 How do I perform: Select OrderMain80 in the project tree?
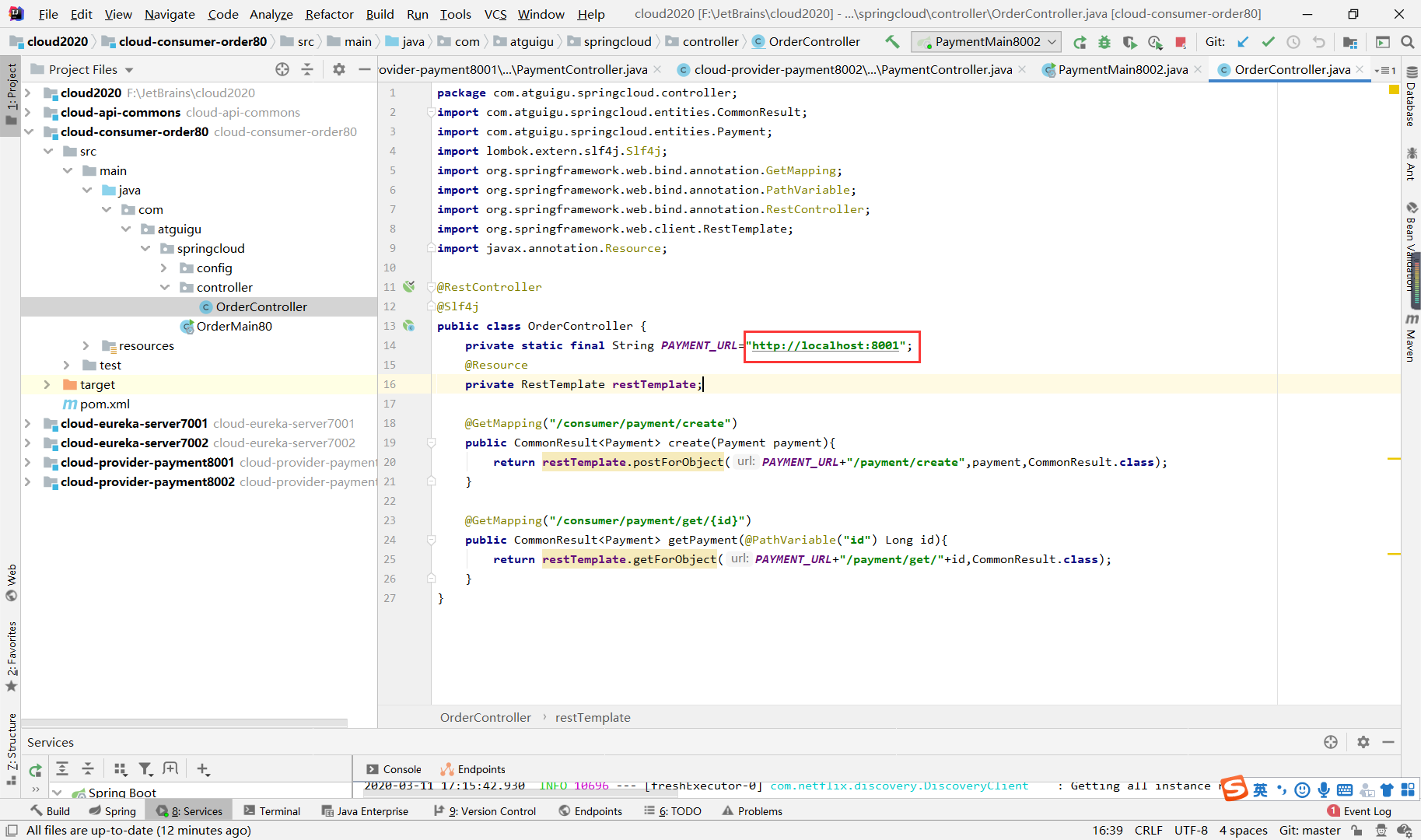pos(234,326)
